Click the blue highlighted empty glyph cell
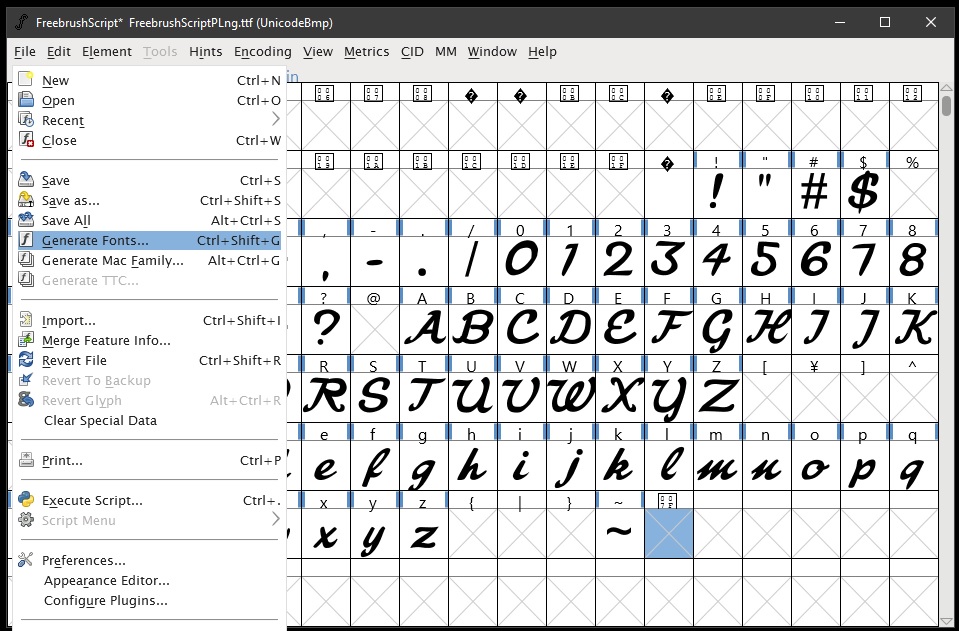Screen dimensions: 959x631 coord(668,533)
